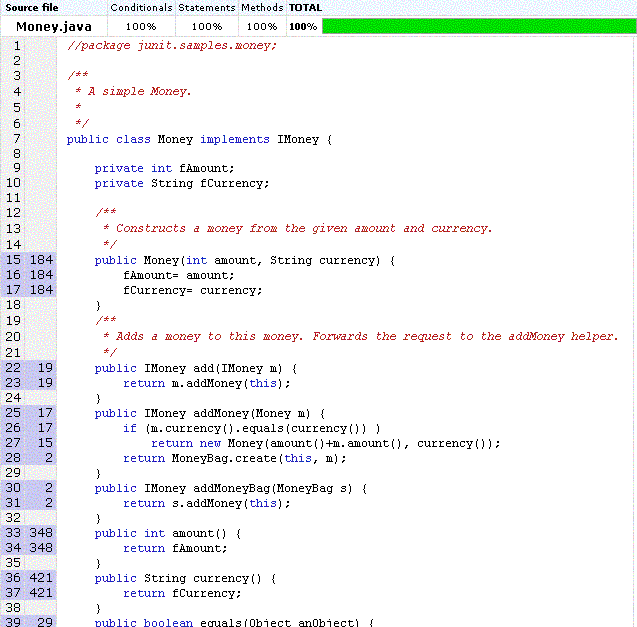This screenshot has height=627, width=637.
Task: Click line number 28 in the gutter
Action: point(13,458)
